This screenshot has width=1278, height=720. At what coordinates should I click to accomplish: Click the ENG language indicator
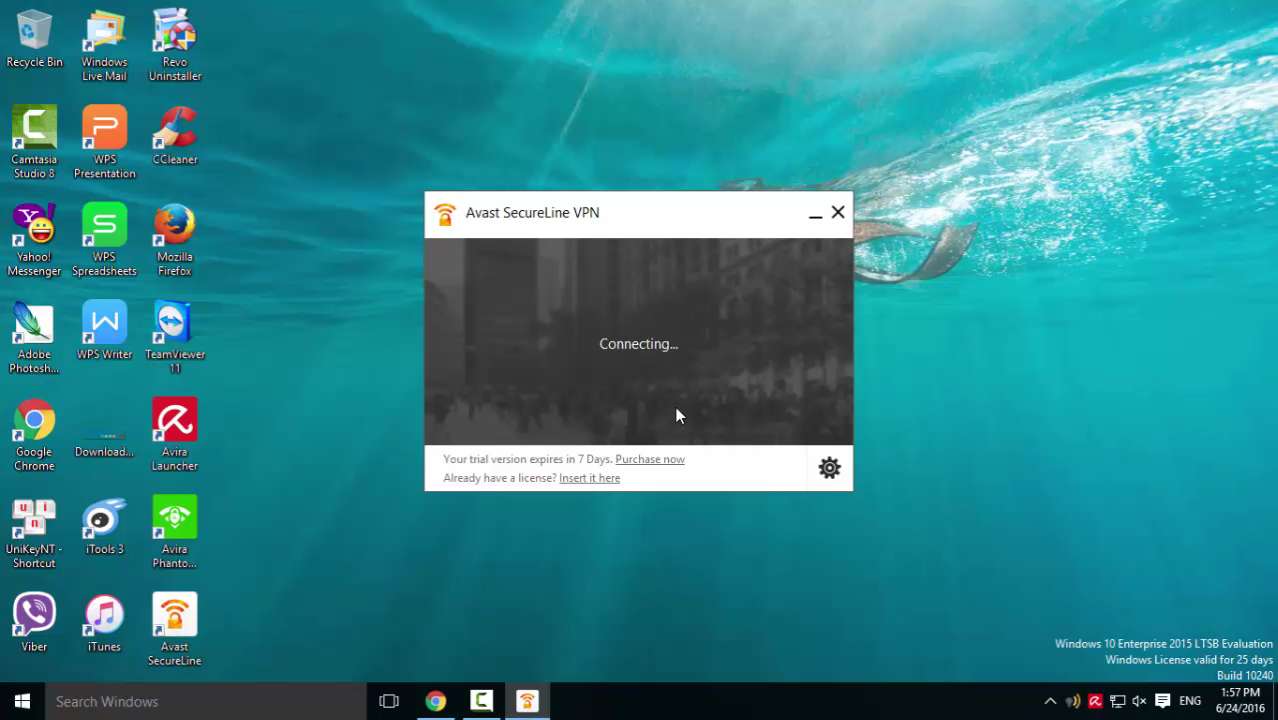(1190, 701)
